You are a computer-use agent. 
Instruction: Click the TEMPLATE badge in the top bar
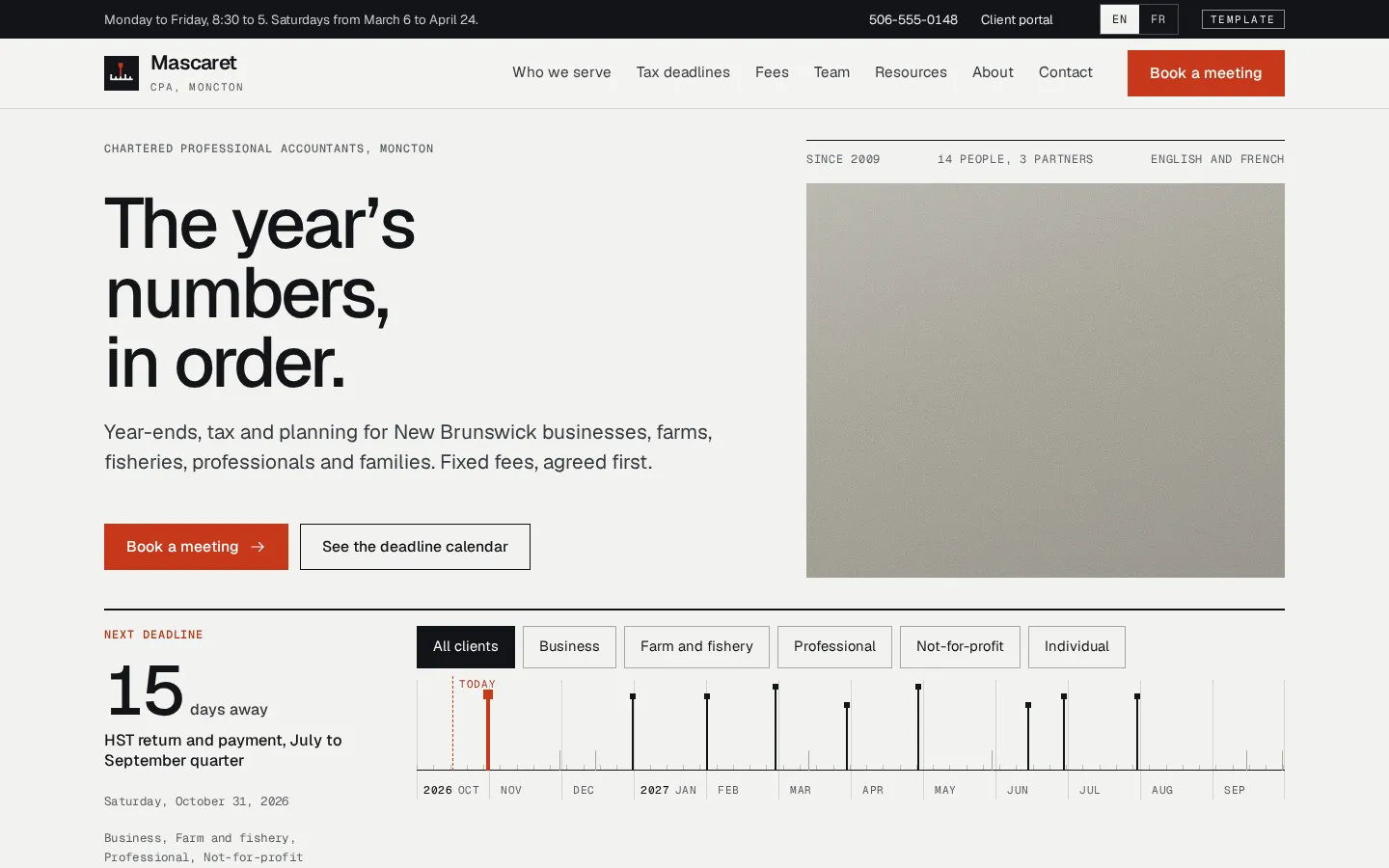pos(1243,19)
